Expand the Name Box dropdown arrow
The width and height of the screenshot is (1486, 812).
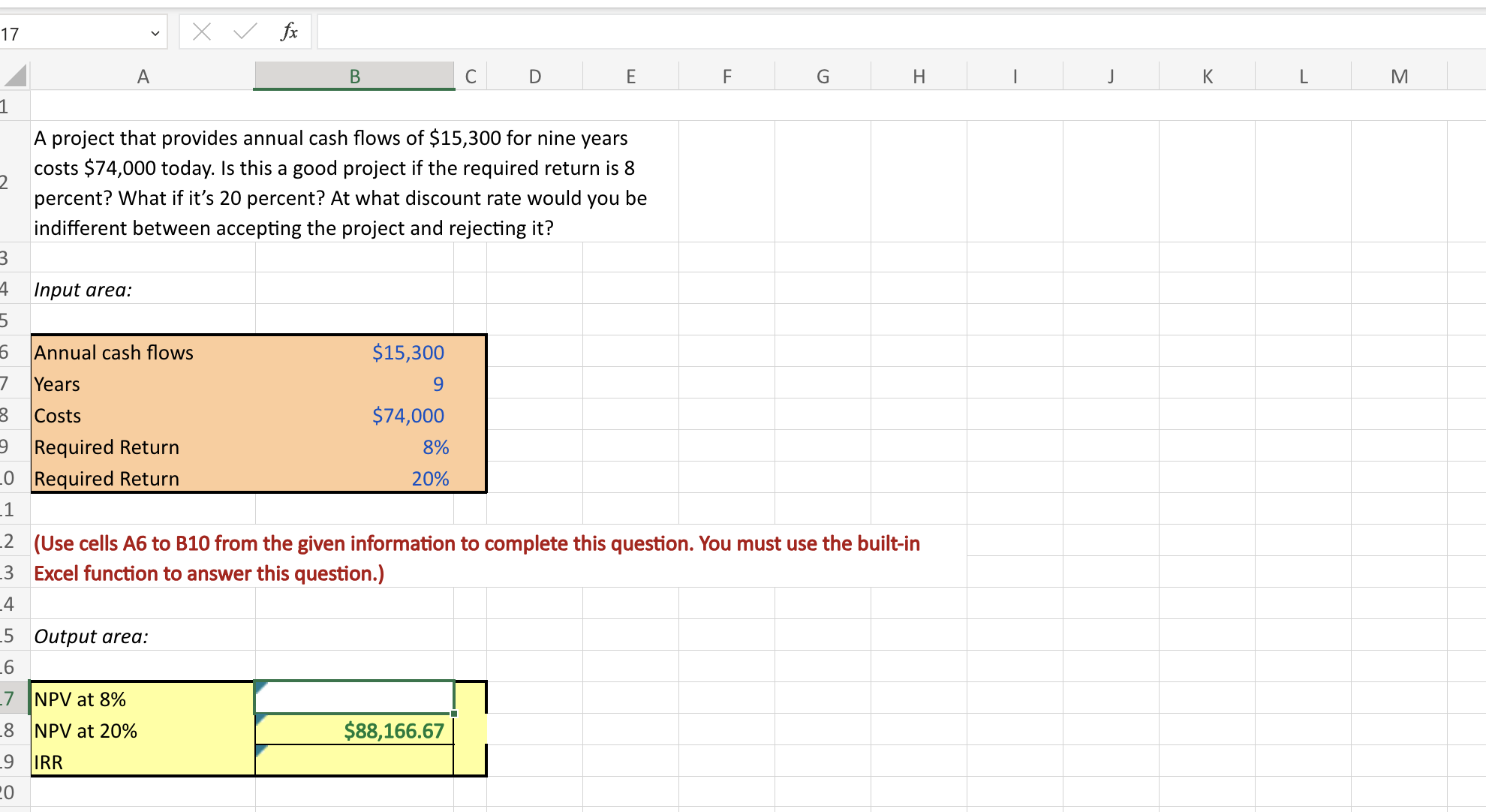(155, 34)
